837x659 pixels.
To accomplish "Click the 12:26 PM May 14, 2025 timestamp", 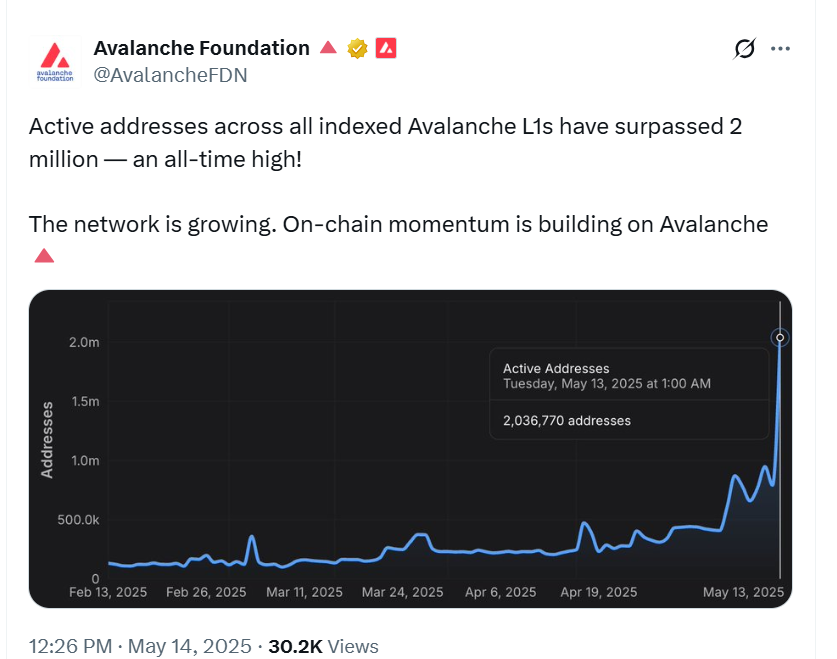I will 140,646.
